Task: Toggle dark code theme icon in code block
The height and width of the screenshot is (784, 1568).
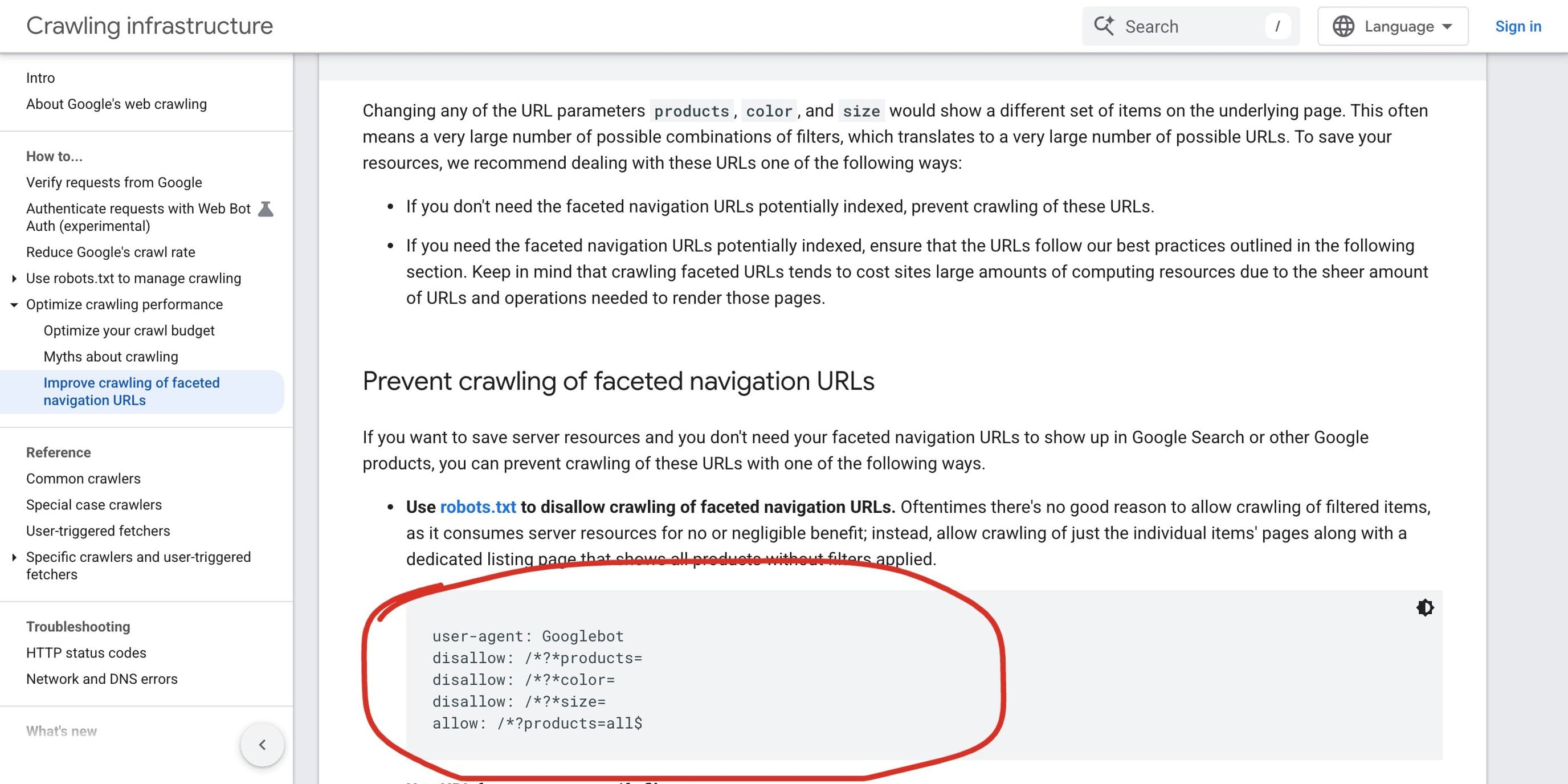Action: [1425, 607]
